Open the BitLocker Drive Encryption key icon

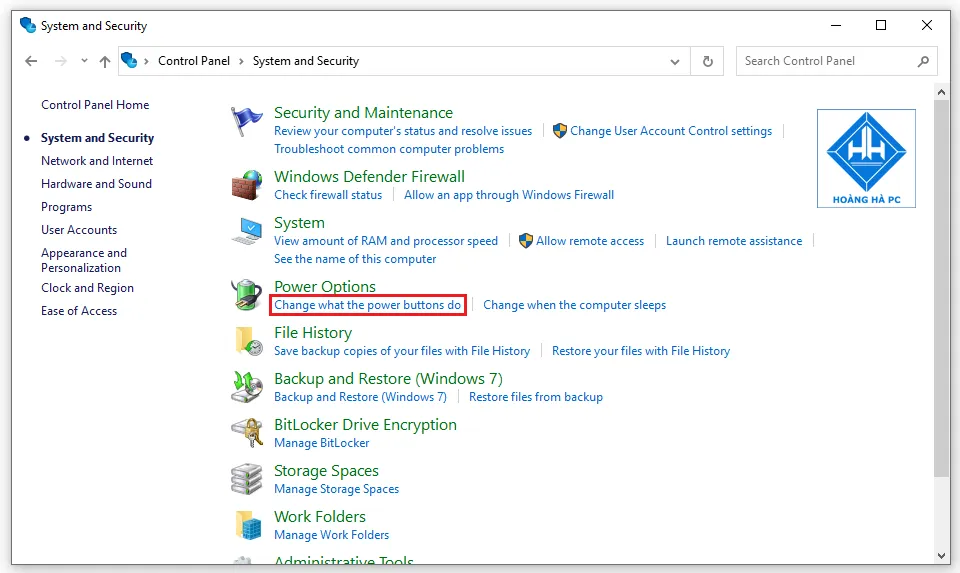coord(246,433)
